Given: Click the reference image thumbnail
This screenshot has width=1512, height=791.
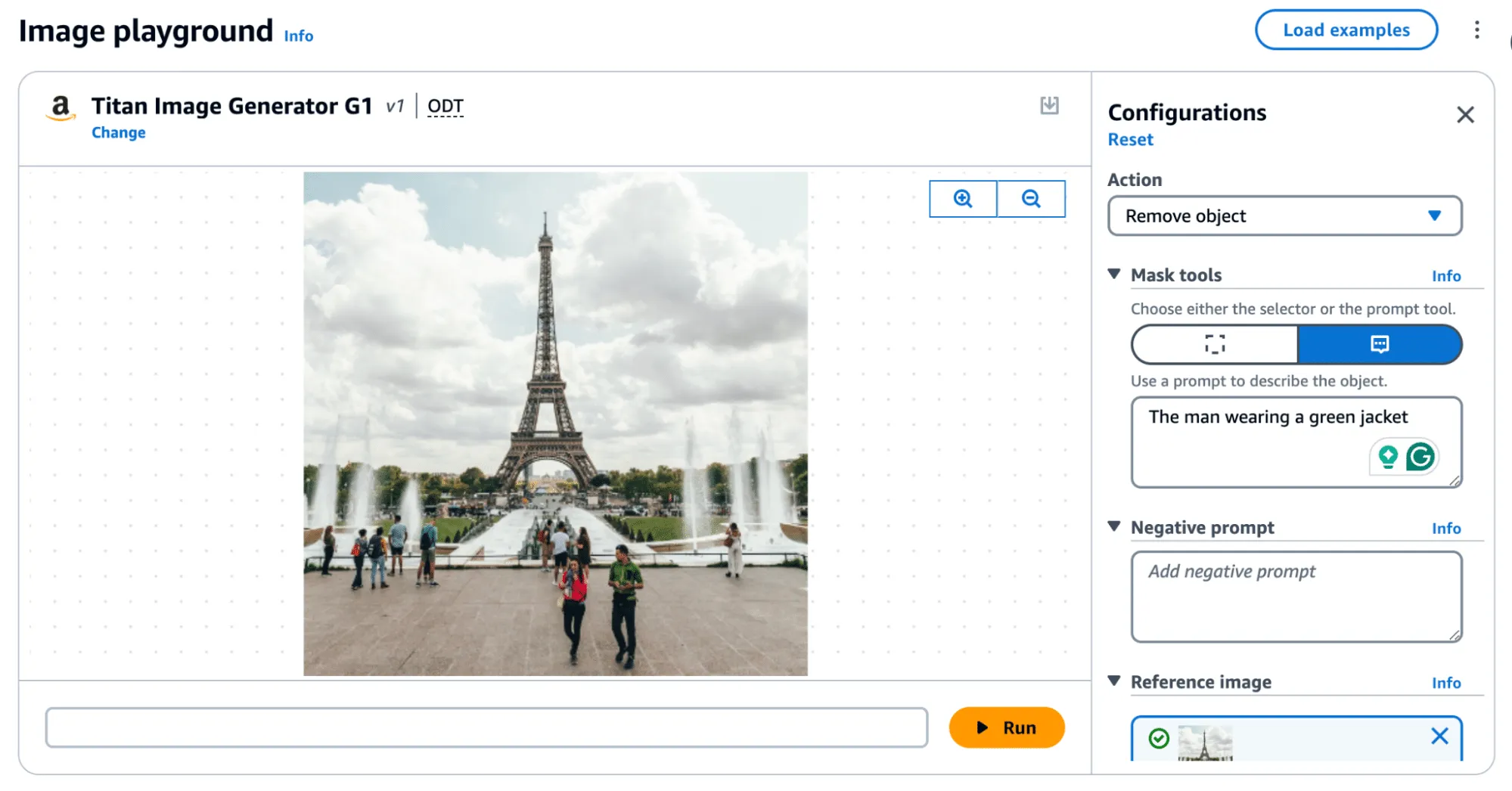Looking at the screenshot, I should pos(1205,743).
